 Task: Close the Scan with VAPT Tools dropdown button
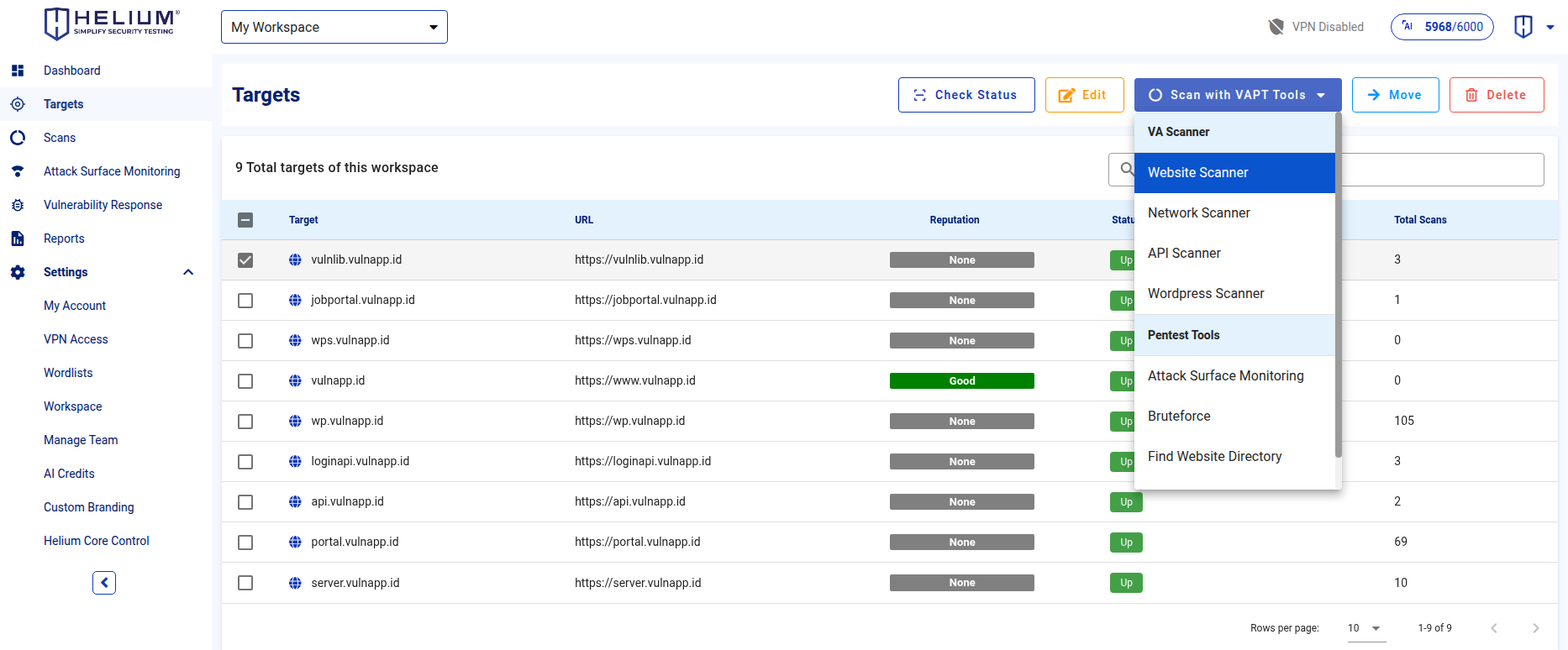coord(1238,95)
